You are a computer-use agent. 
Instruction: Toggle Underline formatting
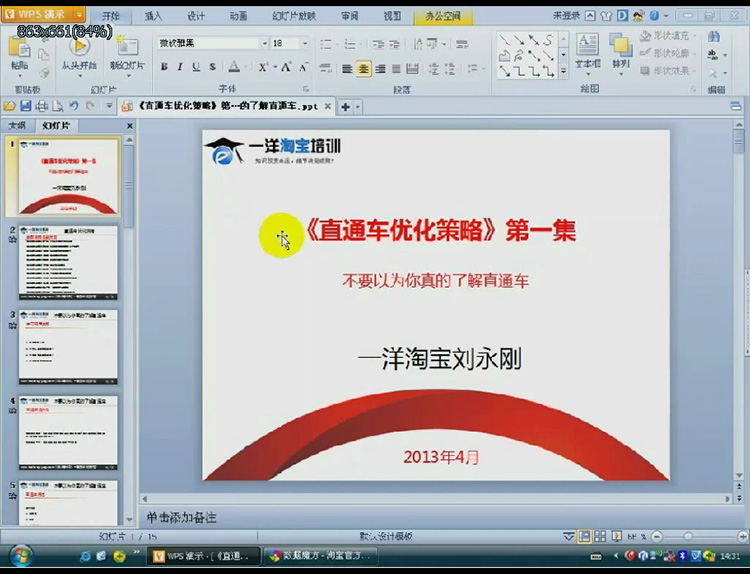click(x=196, y=67)
